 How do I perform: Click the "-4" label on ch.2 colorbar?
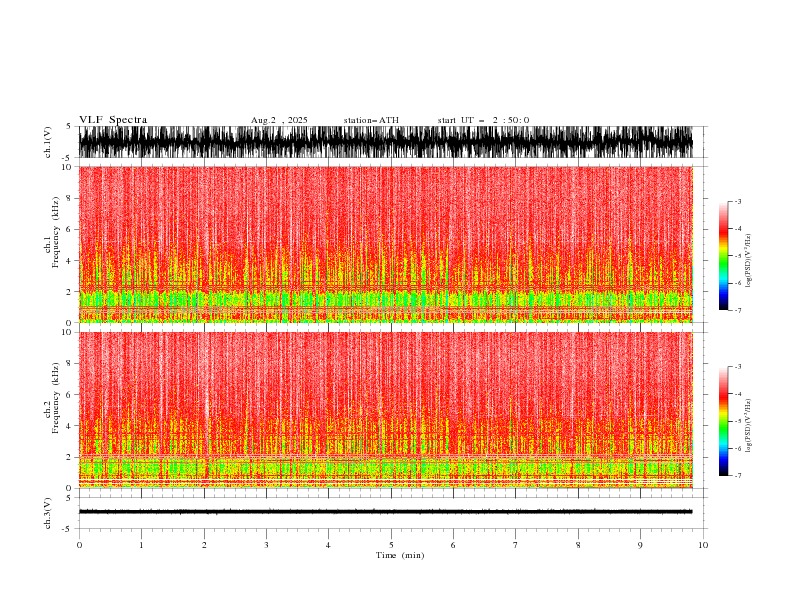point(738,394)
